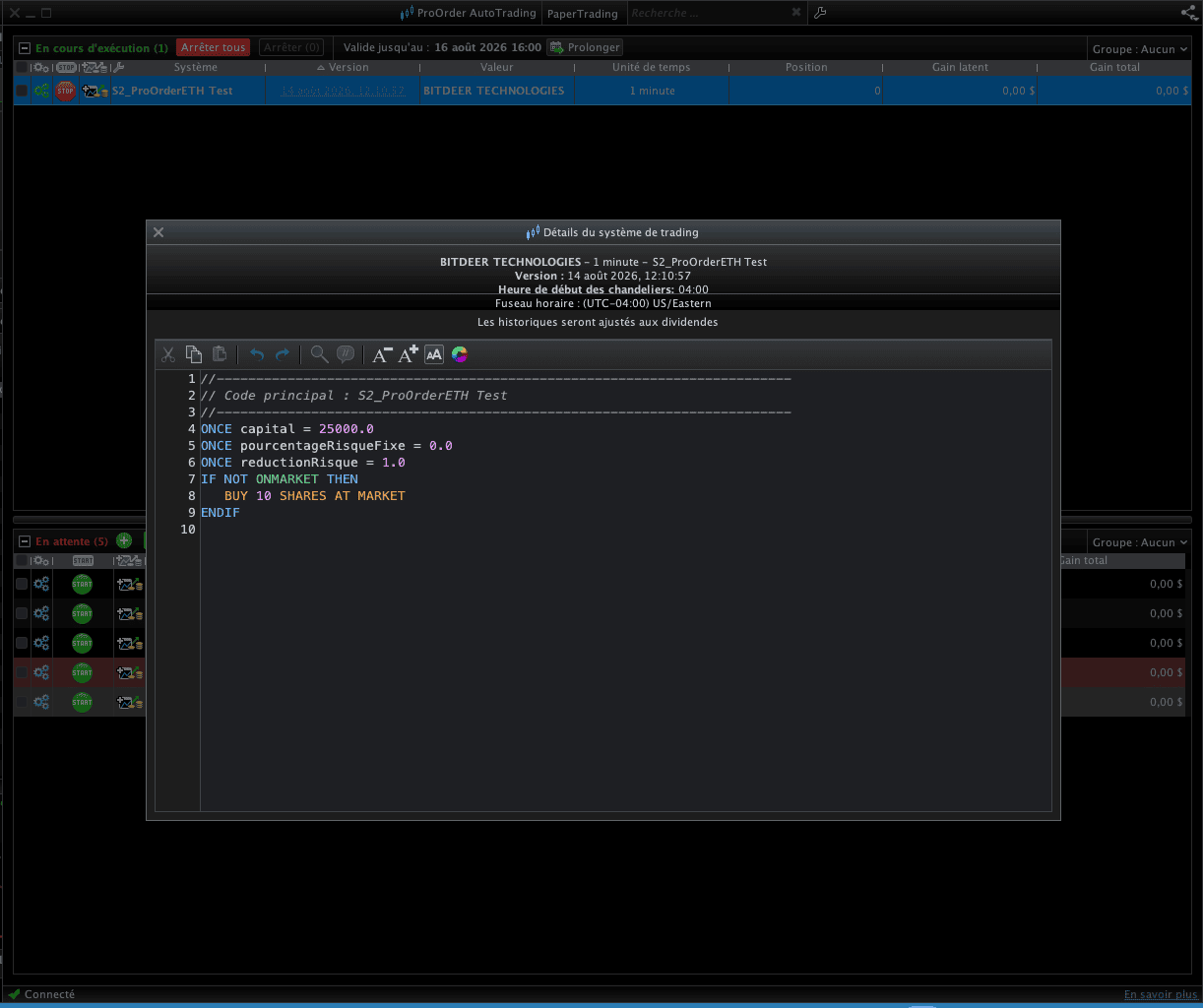Click the Arrêter (0) button

tap(292, 47)
